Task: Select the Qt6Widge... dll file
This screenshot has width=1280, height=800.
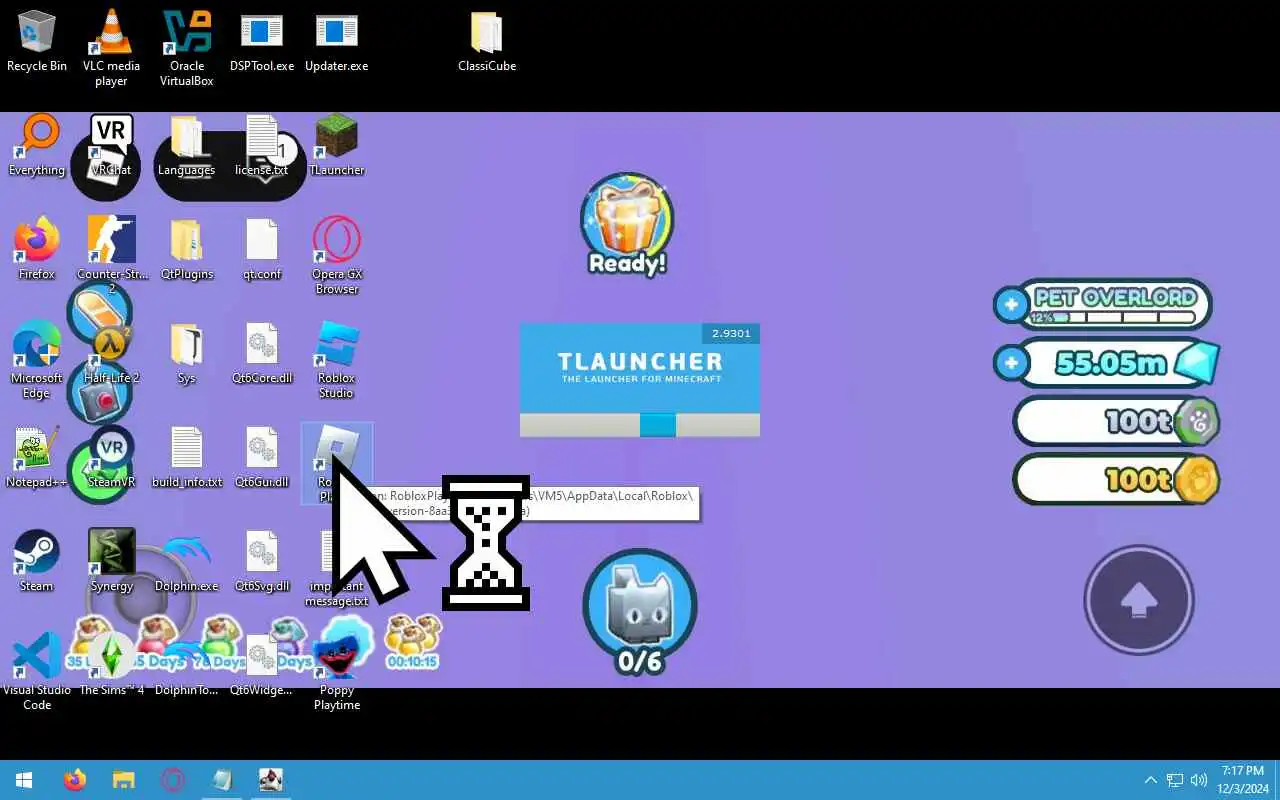Action: pyautogui.click(x=261, y=666)
